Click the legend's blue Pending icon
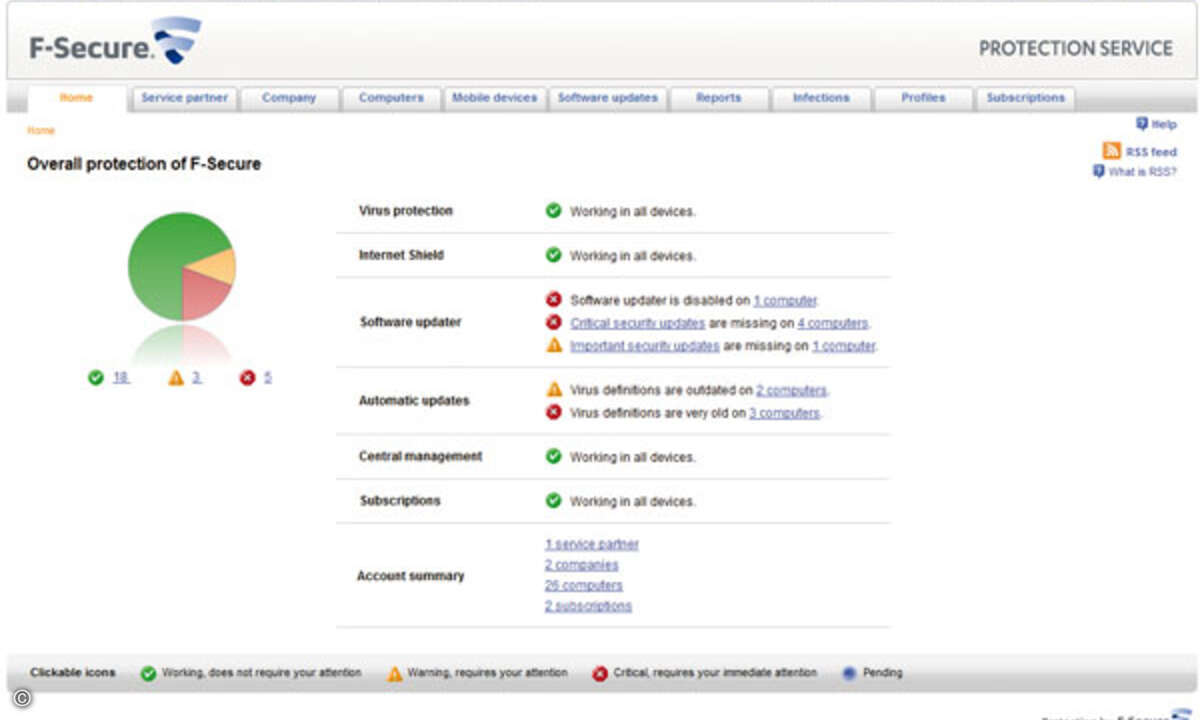1200x720 pixels. coord(849,674)
